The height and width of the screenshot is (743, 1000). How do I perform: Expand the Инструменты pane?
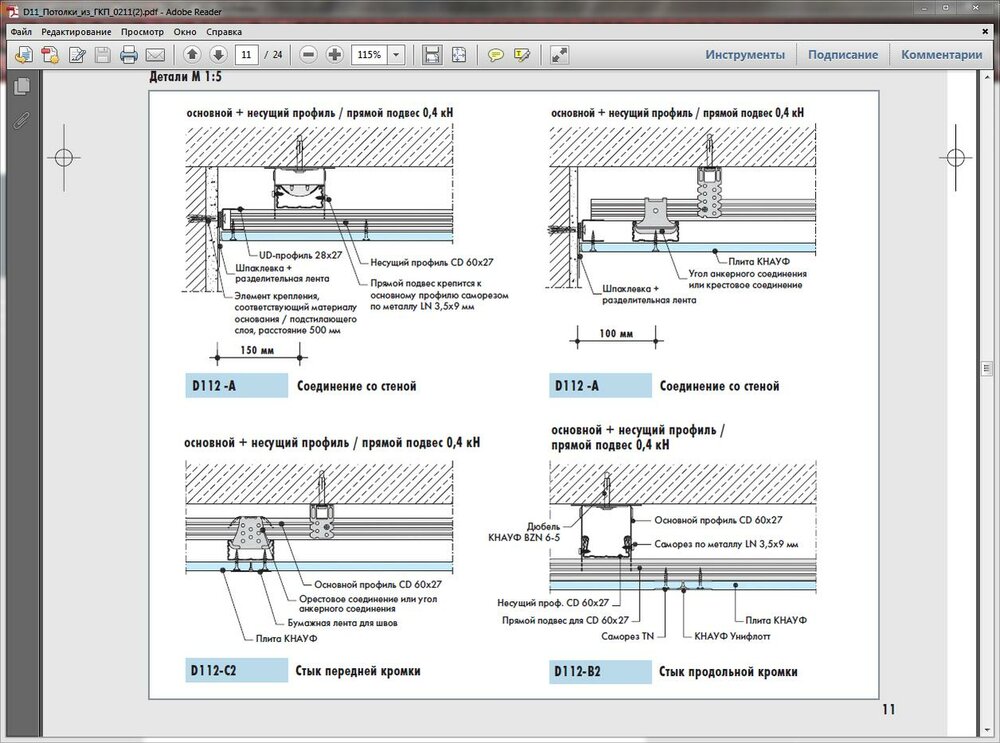[745, 55]
